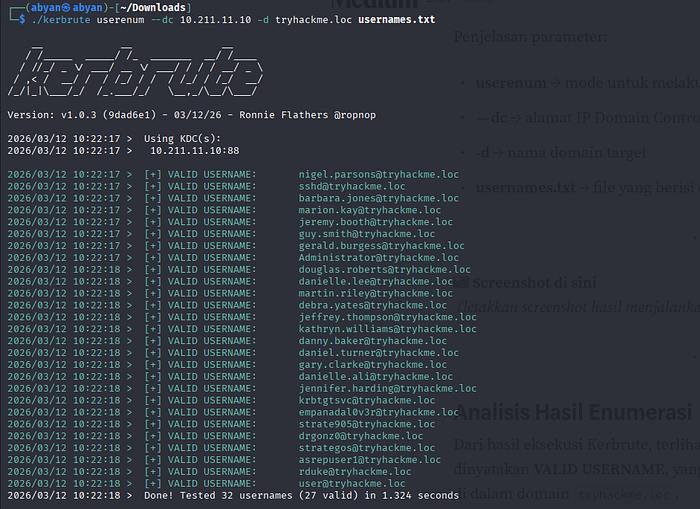Image resolution: width=700 pixels, height=509 pixels.
Task: Select jeremy.booth@tryhackme.loc username
Action: (x=375, y=222)
